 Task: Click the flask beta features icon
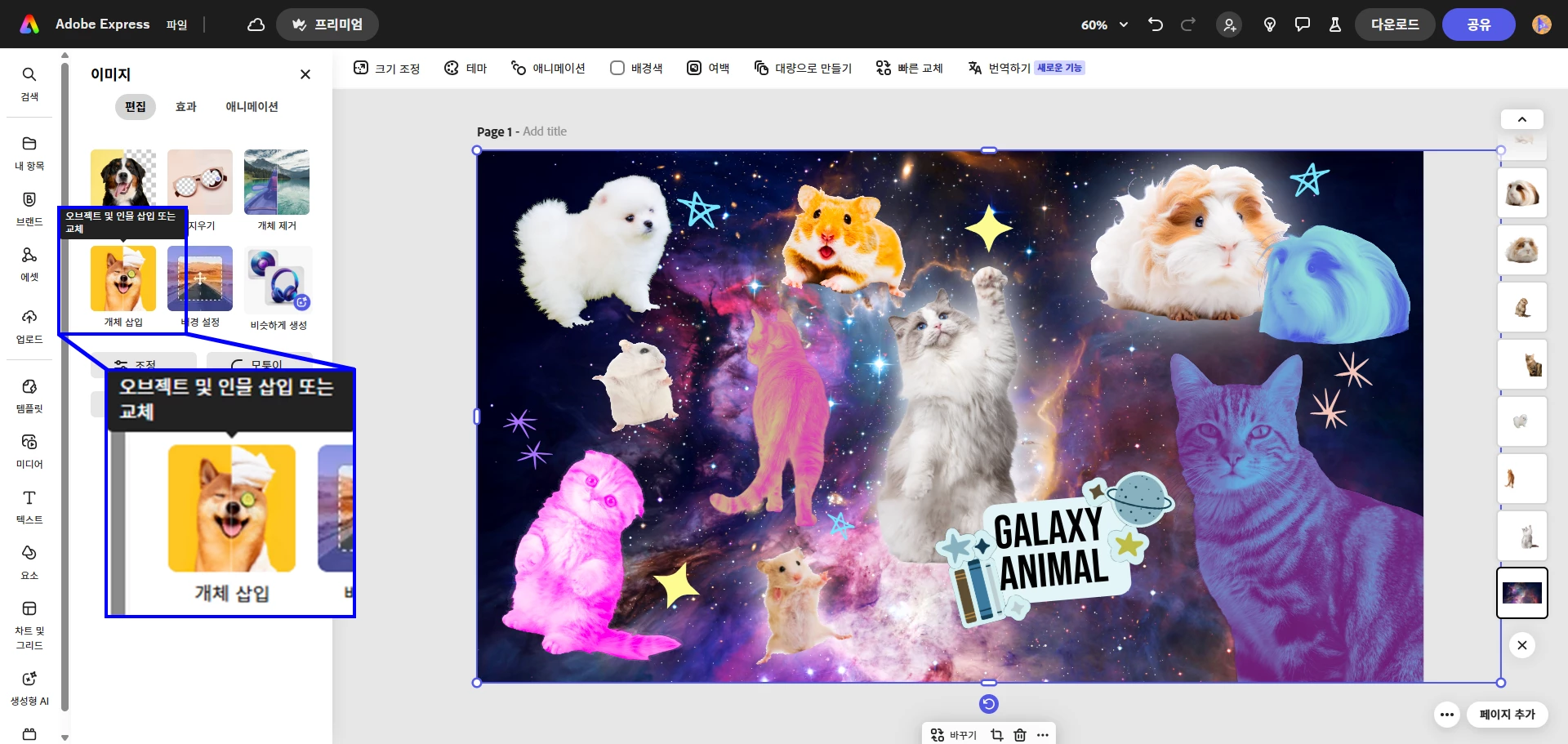tap(1335, 25)
